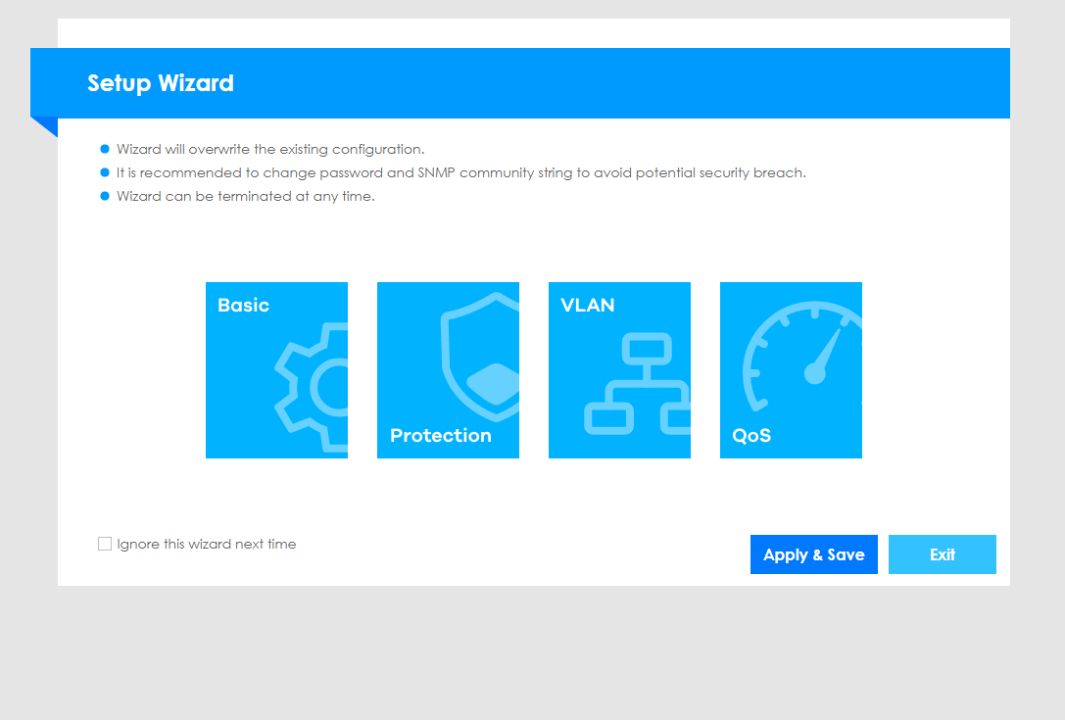Click the Apply & Save button
This screenshot has width=1065, height=720.
814,554
